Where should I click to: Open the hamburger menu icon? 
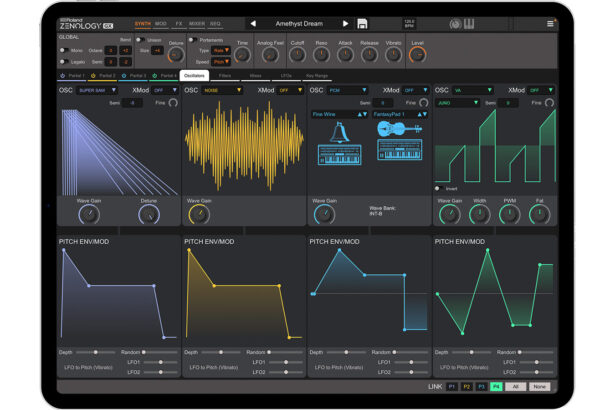[550, 24]
